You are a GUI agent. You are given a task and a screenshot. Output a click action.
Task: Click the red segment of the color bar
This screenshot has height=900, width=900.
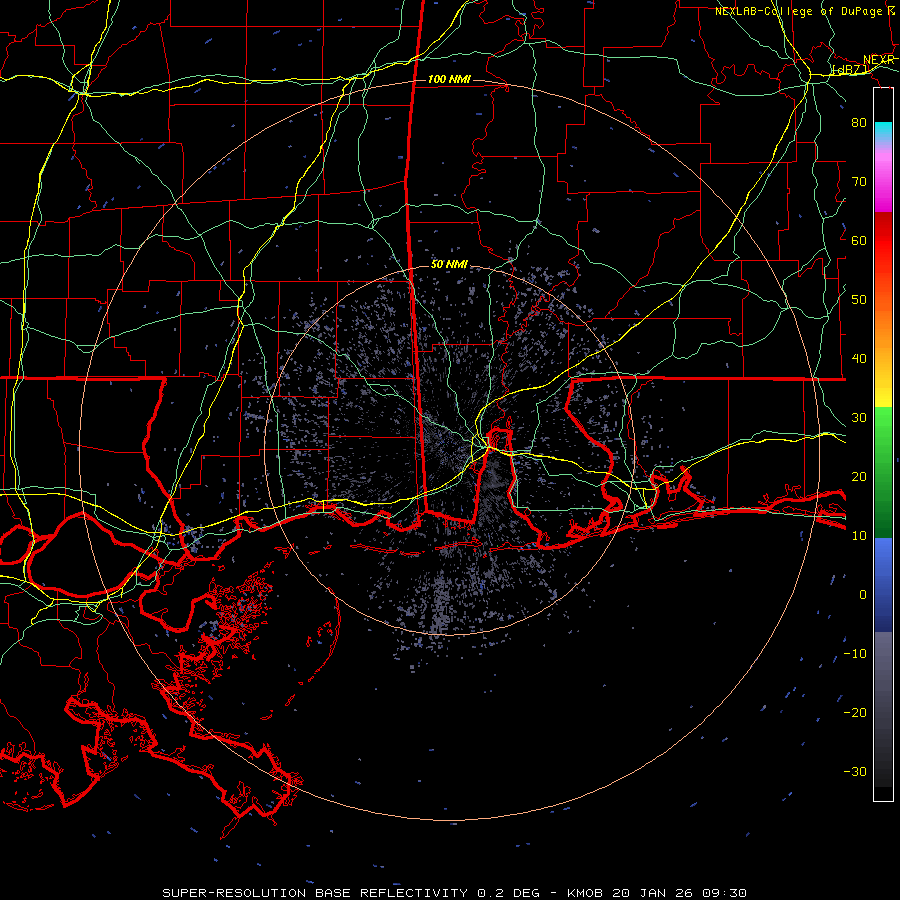point(883,241)
